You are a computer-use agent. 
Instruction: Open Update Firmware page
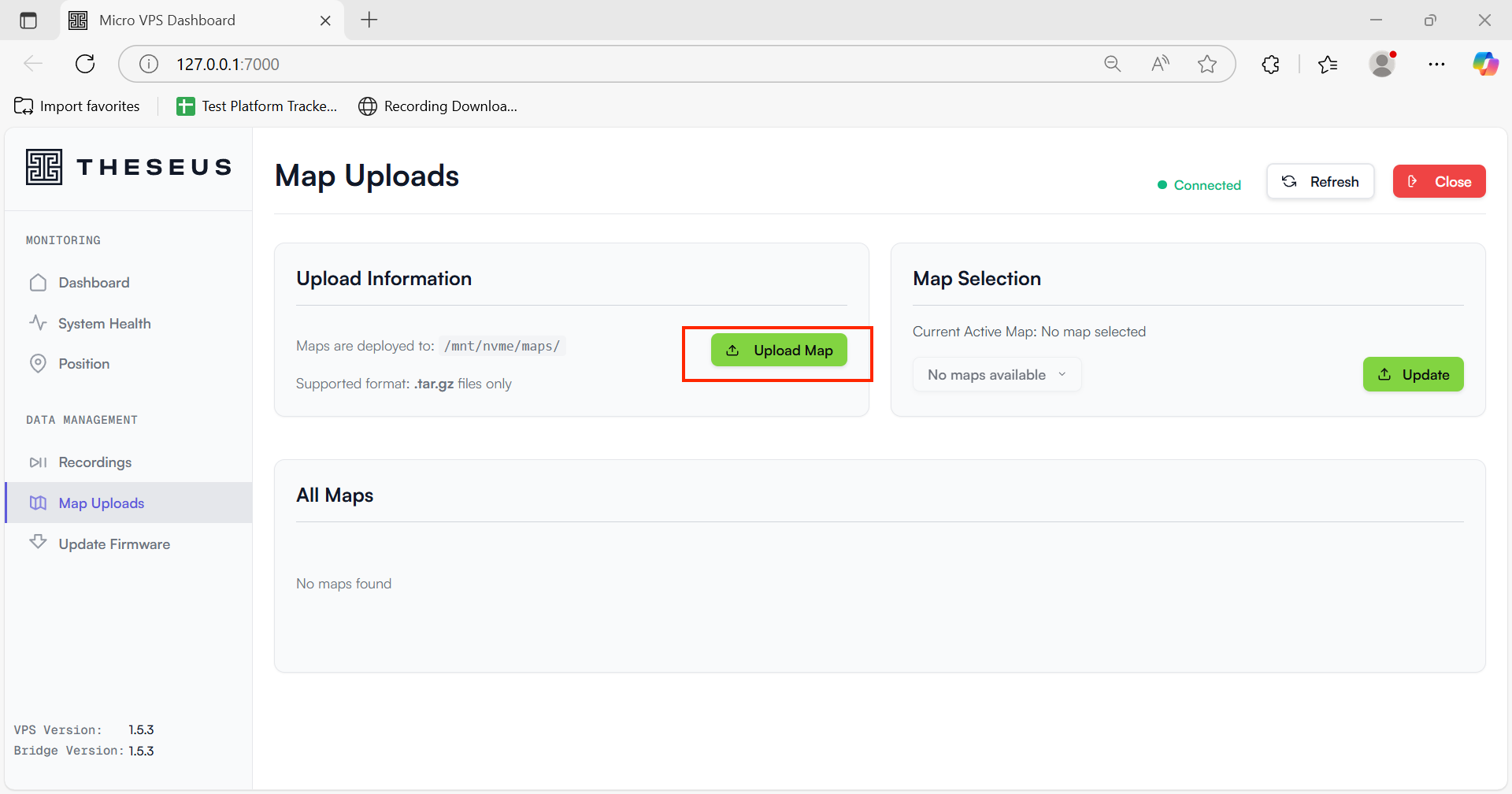pyautogui.click(x=113, y=544)
